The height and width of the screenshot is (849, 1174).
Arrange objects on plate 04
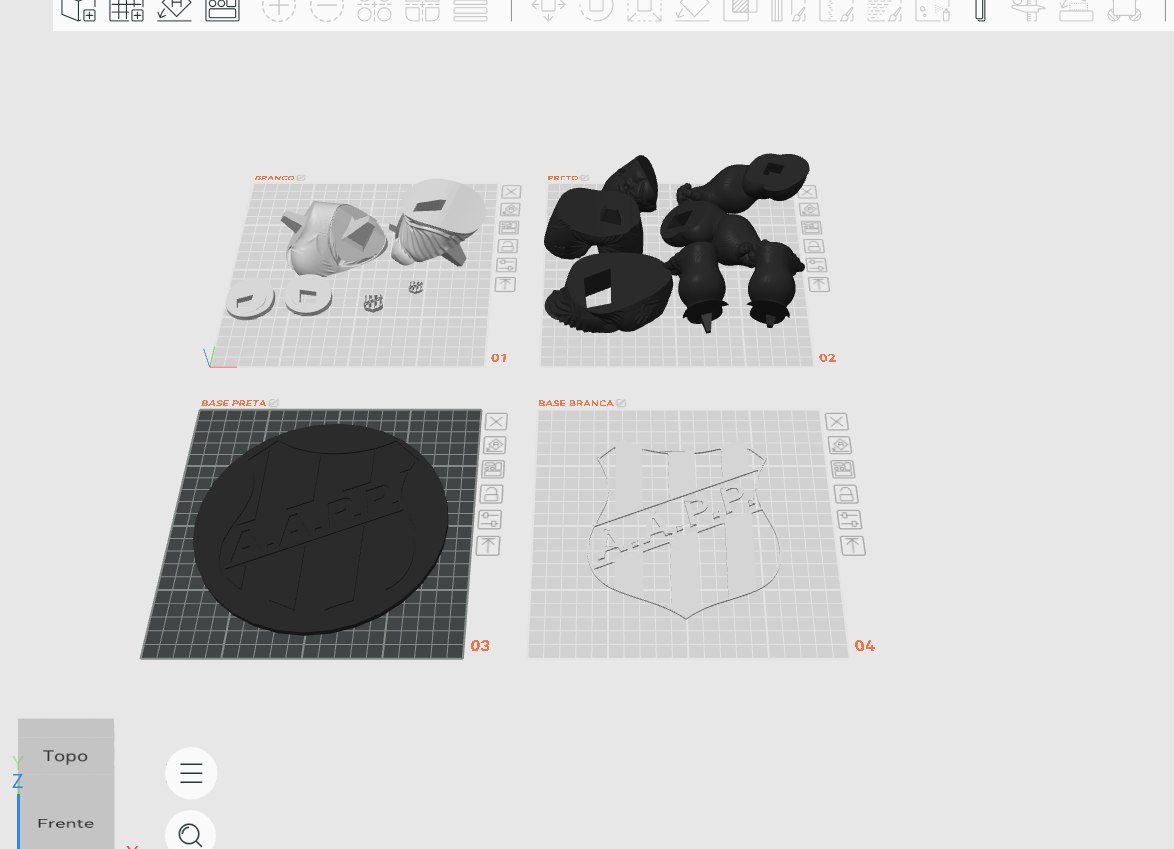842,469
